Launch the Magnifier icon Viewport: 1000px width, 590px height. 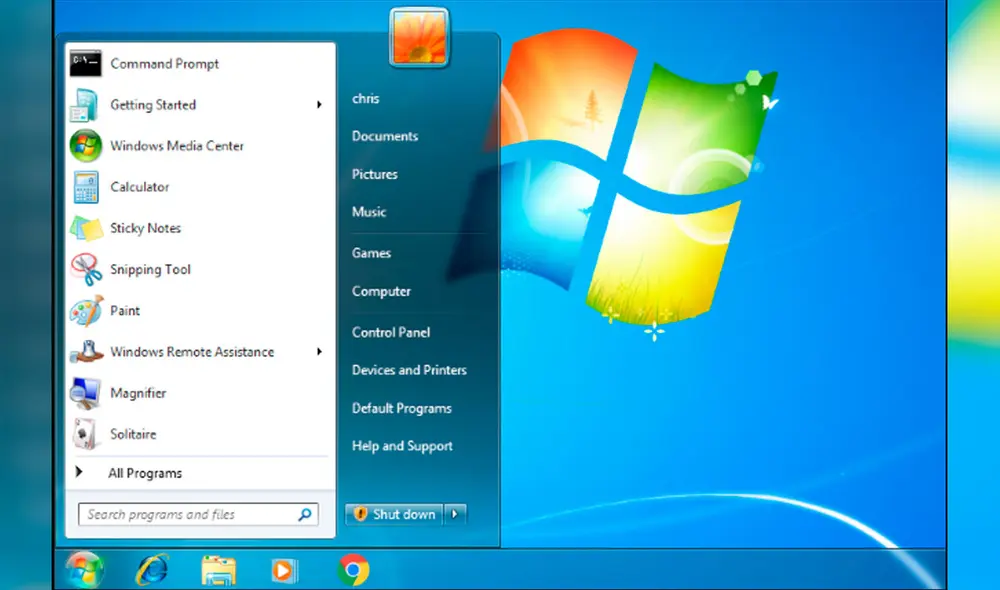coord(86,393)
